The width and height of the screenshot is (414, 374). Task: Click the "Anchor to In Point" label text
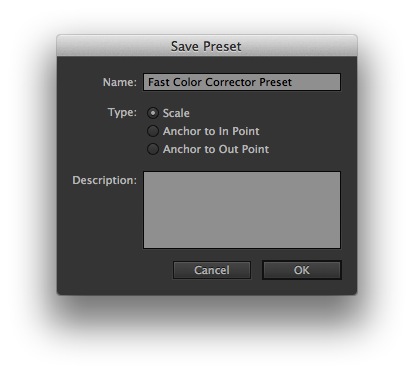pos(211,131)
